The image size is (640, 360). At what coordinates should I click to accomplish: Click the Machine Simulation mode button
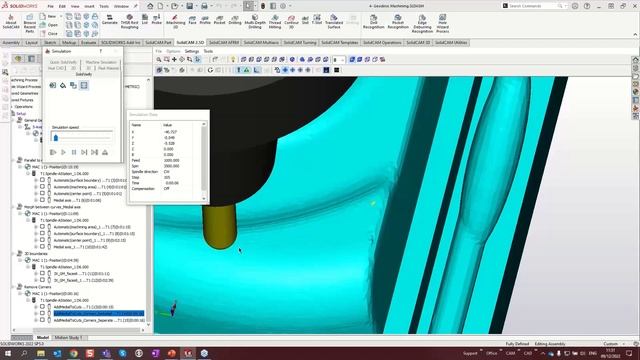[x=101, y=62]
